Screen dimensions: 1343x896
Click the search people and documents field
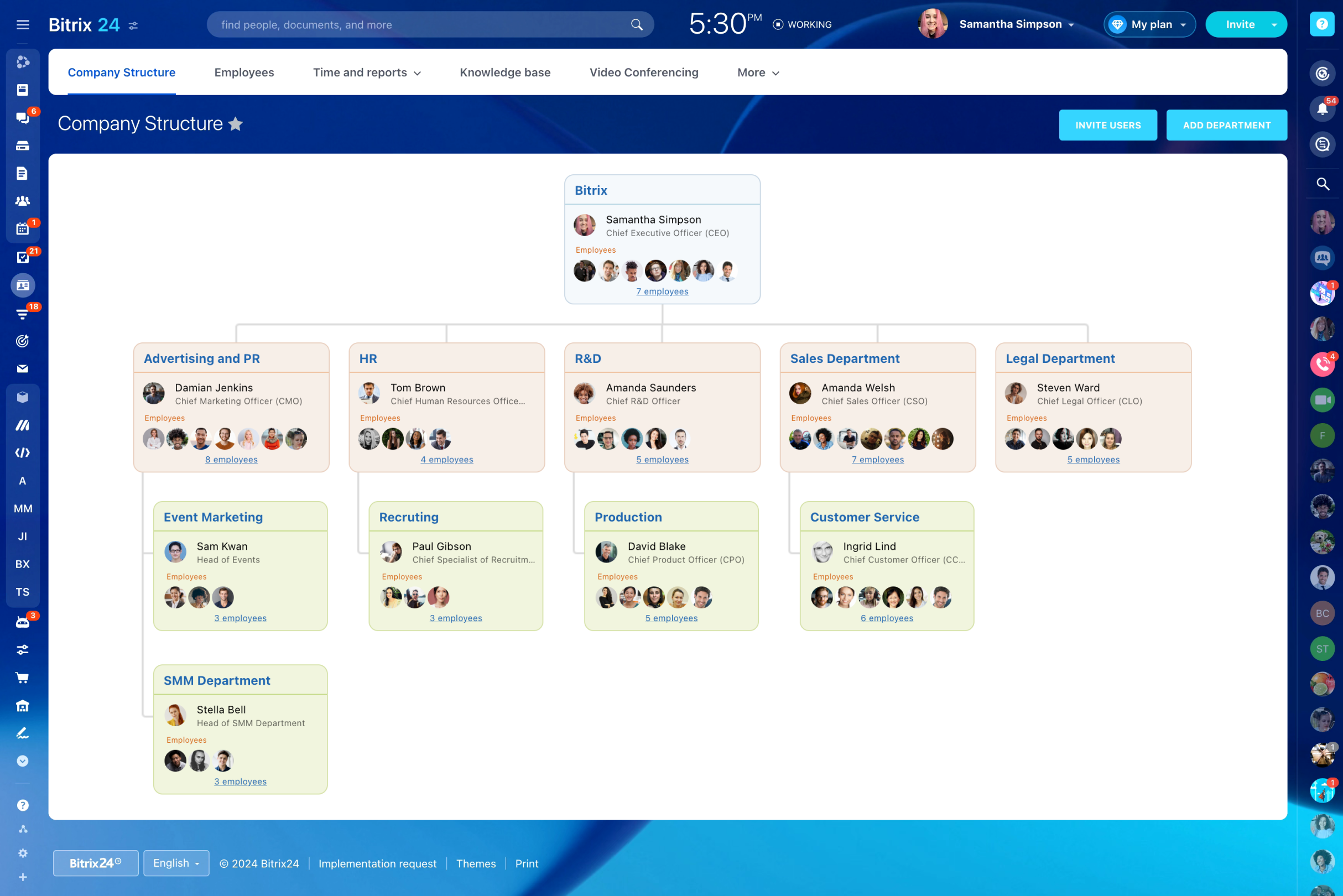(423, 24)
